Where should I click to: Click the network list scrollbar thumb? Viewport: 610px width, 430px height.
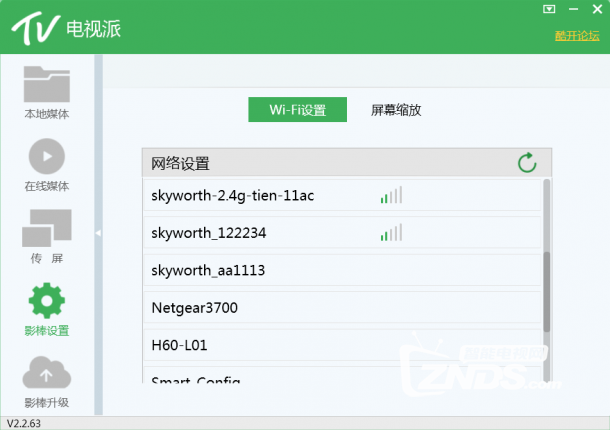[x=547, y=292]
